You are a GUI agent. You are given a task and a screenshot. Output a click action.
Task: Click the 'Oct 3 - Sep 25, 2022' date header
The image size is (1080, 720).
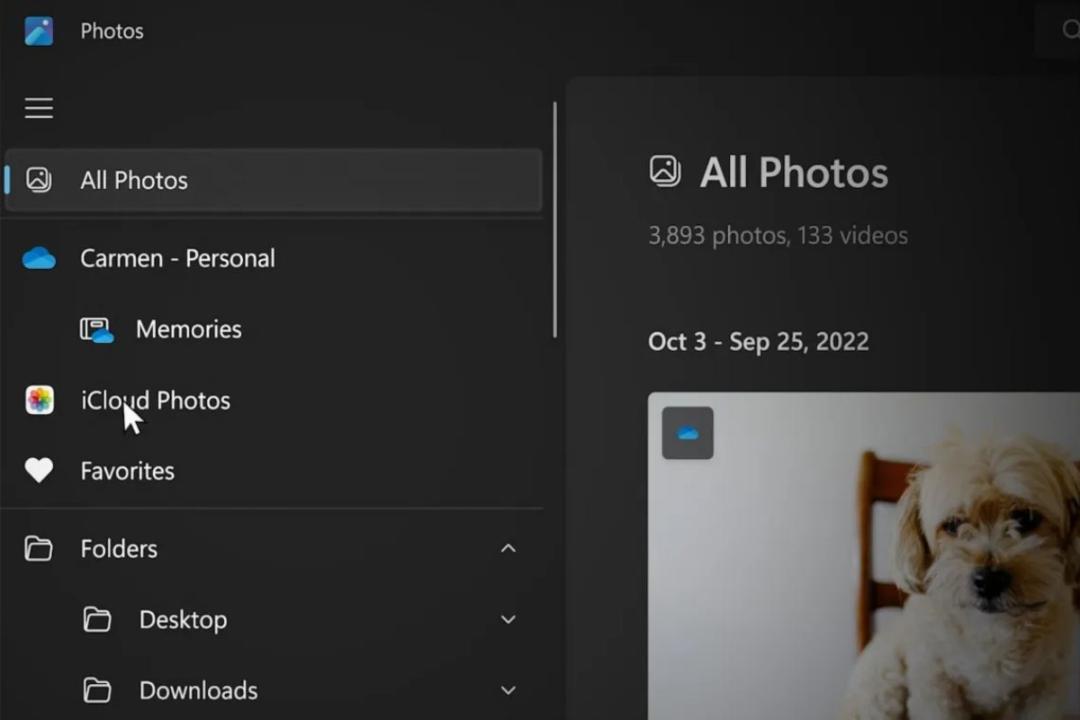[758, 342]
